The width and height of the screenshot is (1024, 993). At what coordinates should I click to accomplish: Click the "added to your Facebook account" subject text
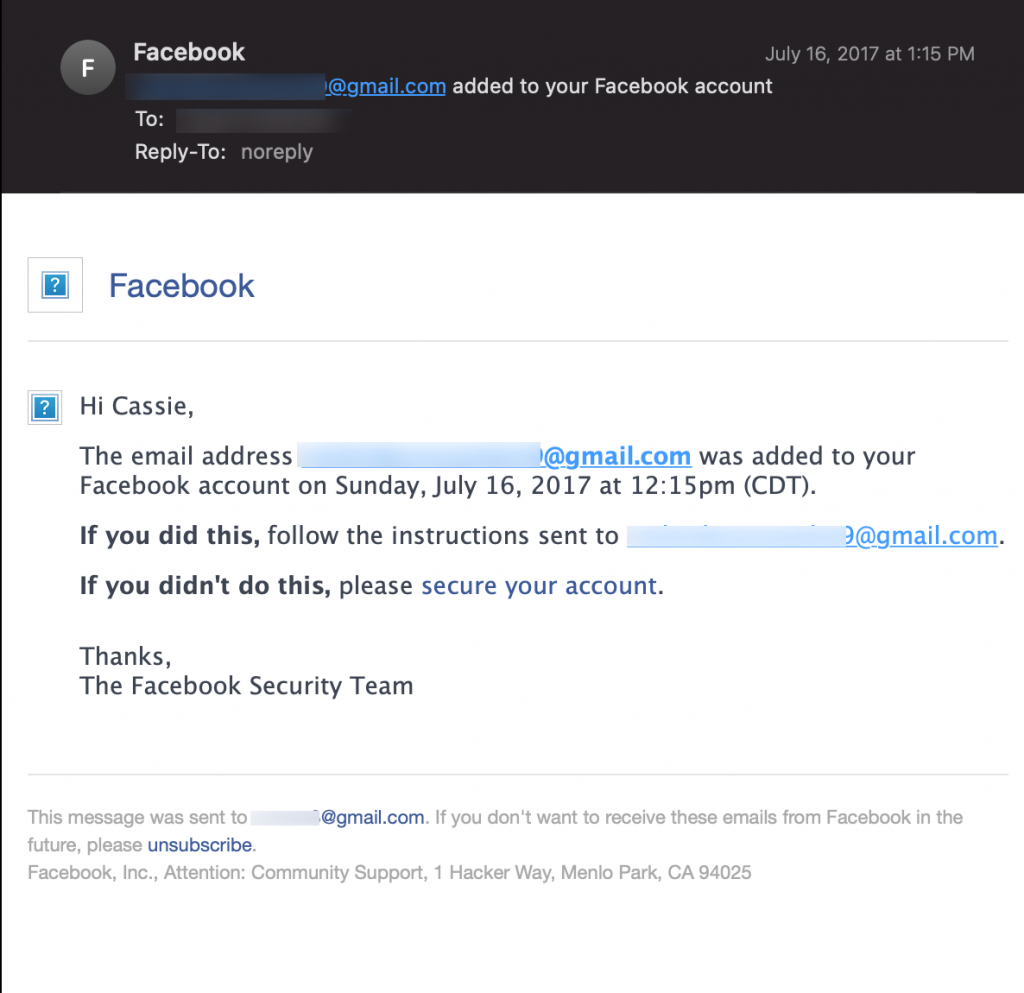[612, 86]
